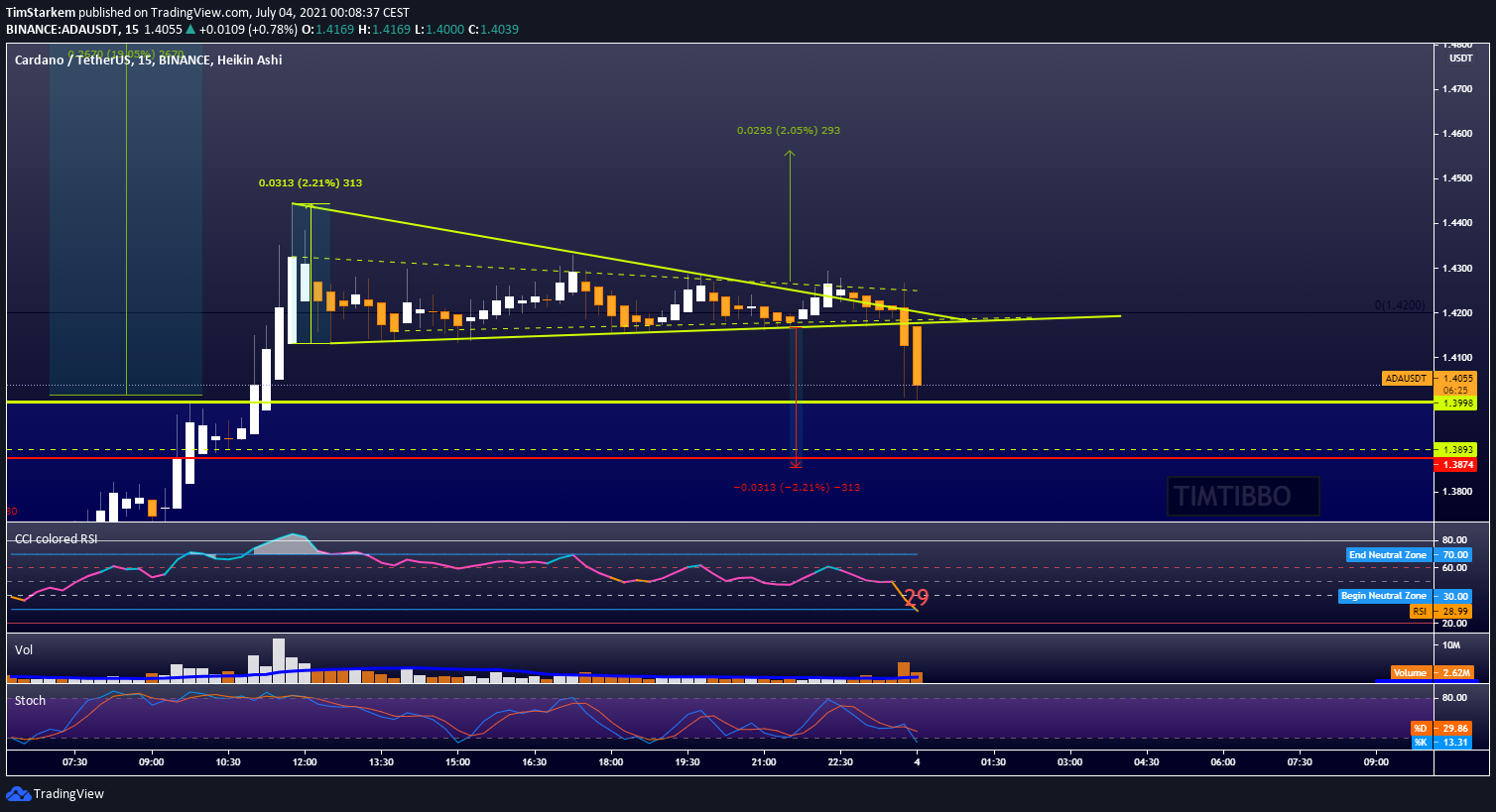Click the Vol indicator title

coord(24,650)
